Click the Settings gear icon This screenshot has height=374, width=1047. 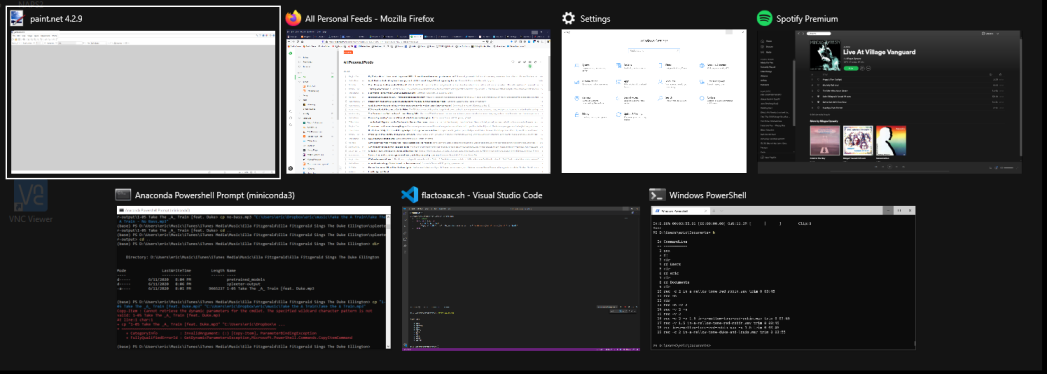click(x=569, y=19)
